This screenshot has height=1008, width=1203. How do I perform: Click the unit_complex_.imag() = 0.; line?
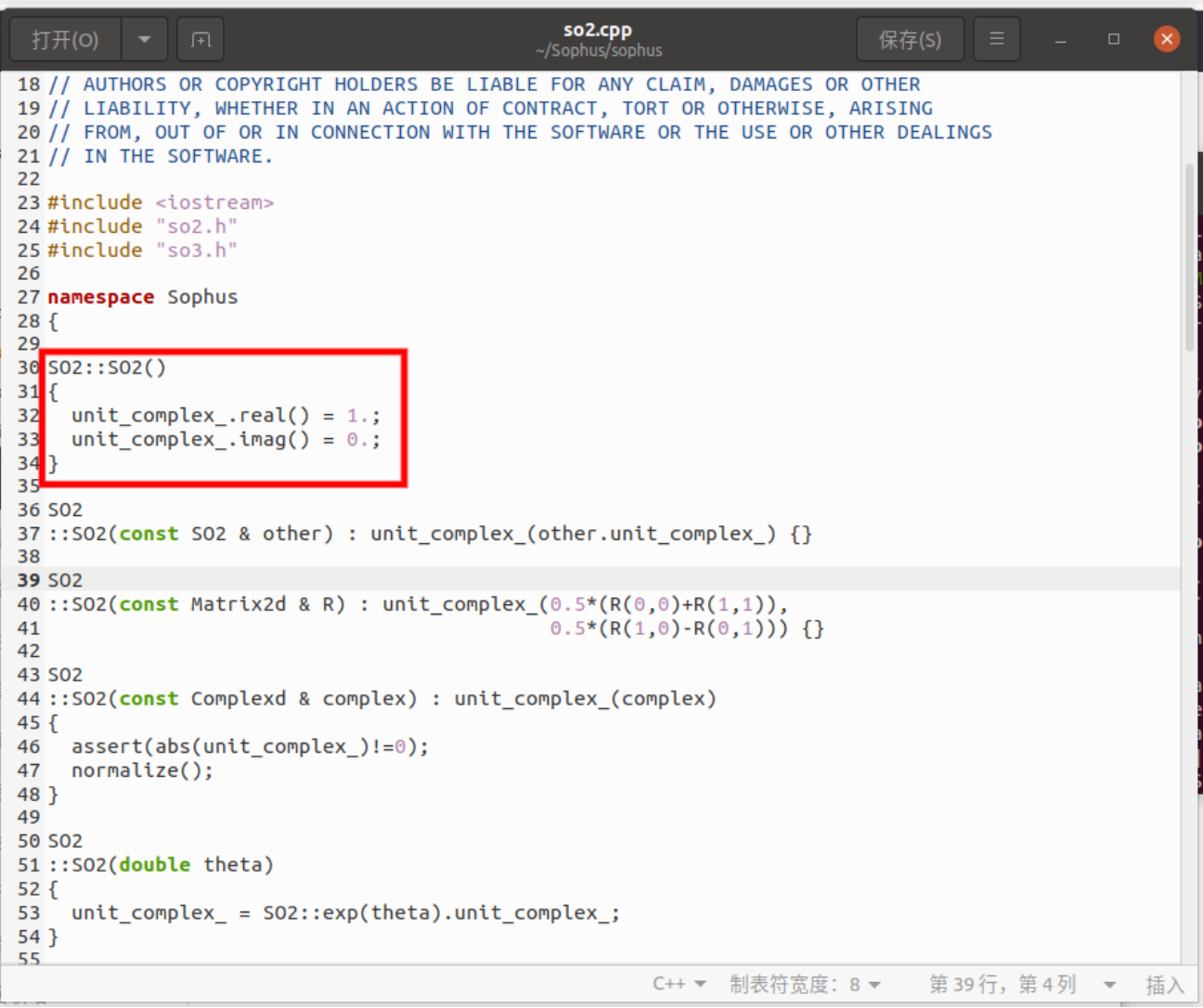[x=226, y=439]
